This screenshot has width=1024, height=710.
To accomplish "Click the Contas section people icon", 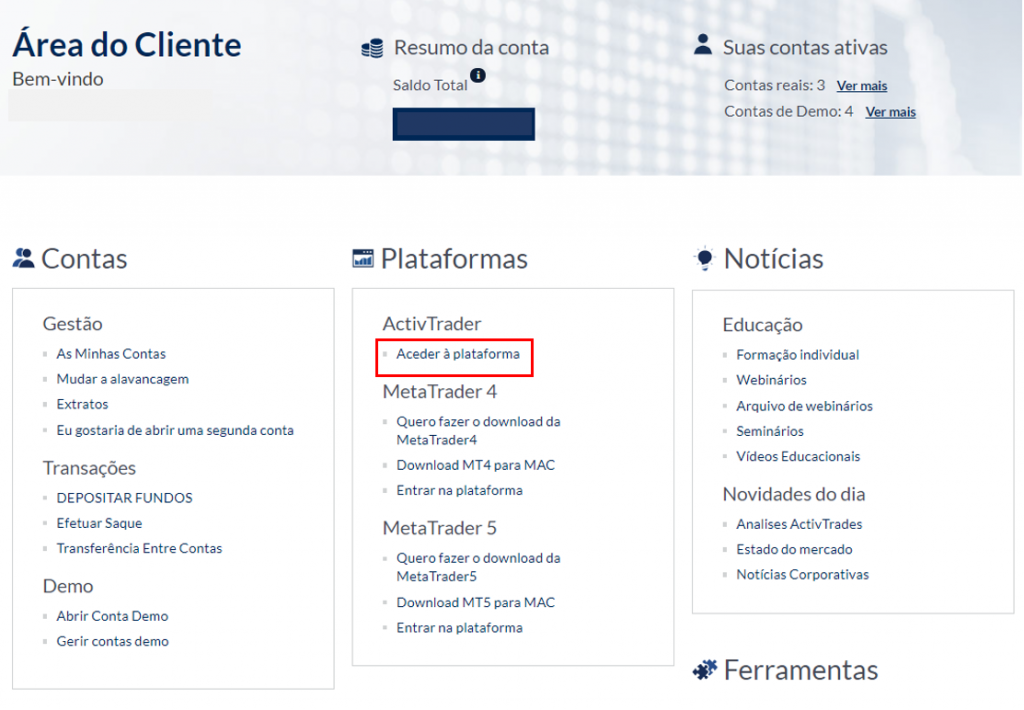I will [24, 258].
